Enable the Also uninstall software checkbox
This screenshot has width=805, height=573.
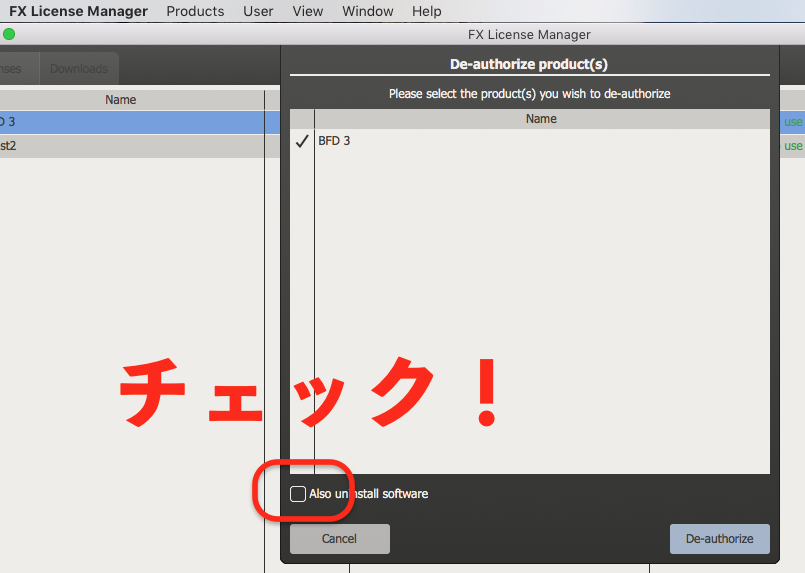point(298,494)
